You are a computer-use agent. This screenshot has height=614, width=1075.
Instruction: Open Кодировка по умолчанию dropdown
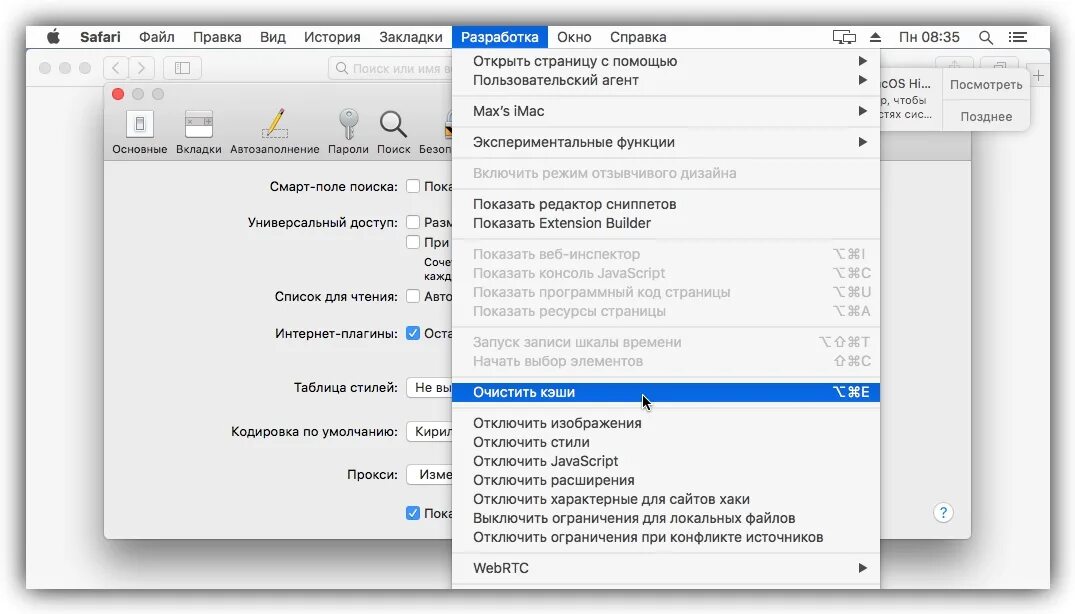[x=429, y=432]
